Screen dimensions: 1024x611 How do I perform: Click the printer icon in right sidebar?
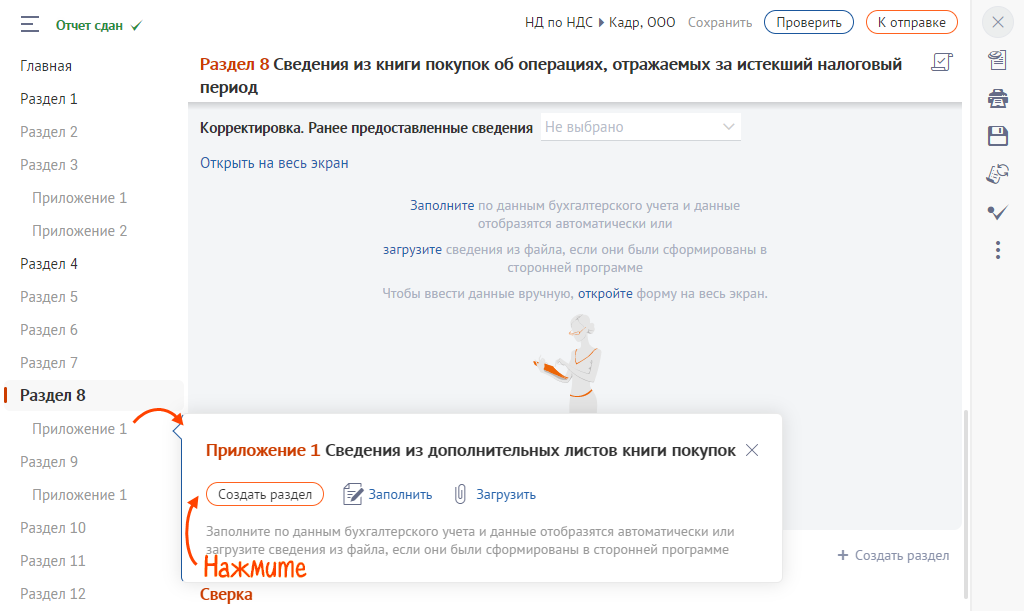pyautogui.click(x=997, y=98)
